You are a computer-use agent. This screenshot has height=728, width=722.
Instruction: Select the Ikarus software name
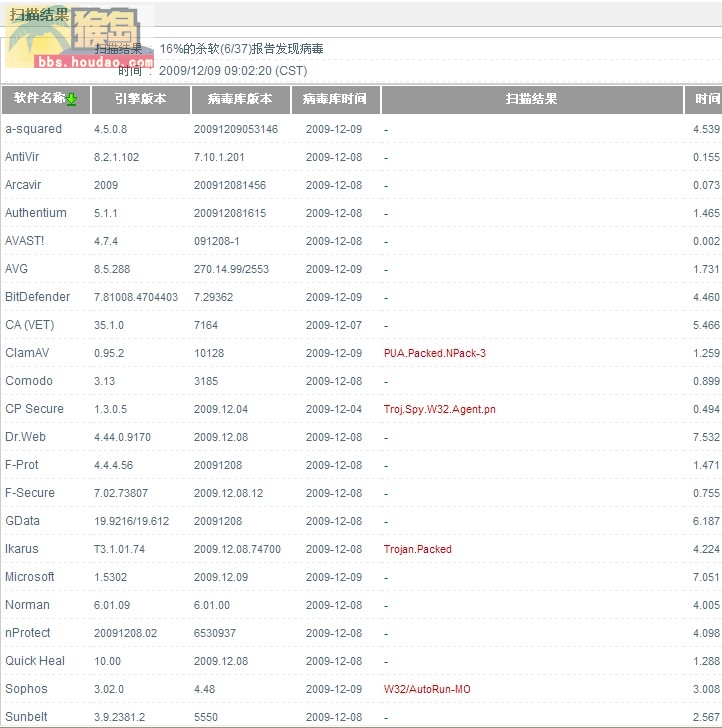point(22,549)
